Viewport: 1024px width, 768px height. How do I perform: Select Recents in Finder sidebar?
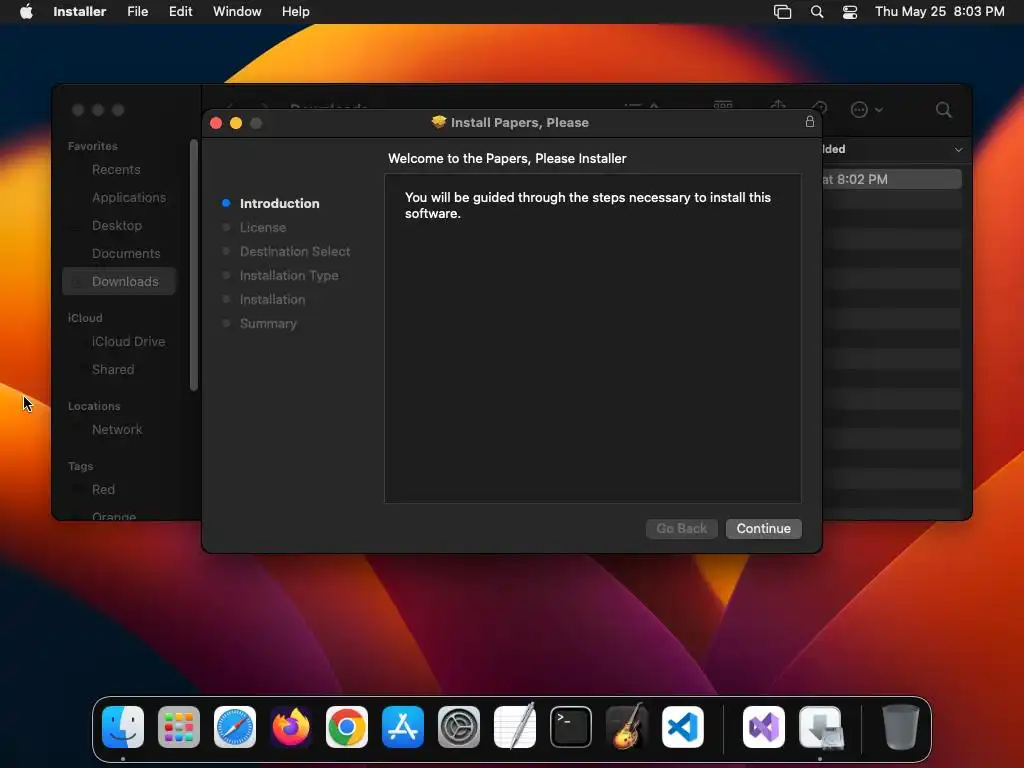click(116, 170)
